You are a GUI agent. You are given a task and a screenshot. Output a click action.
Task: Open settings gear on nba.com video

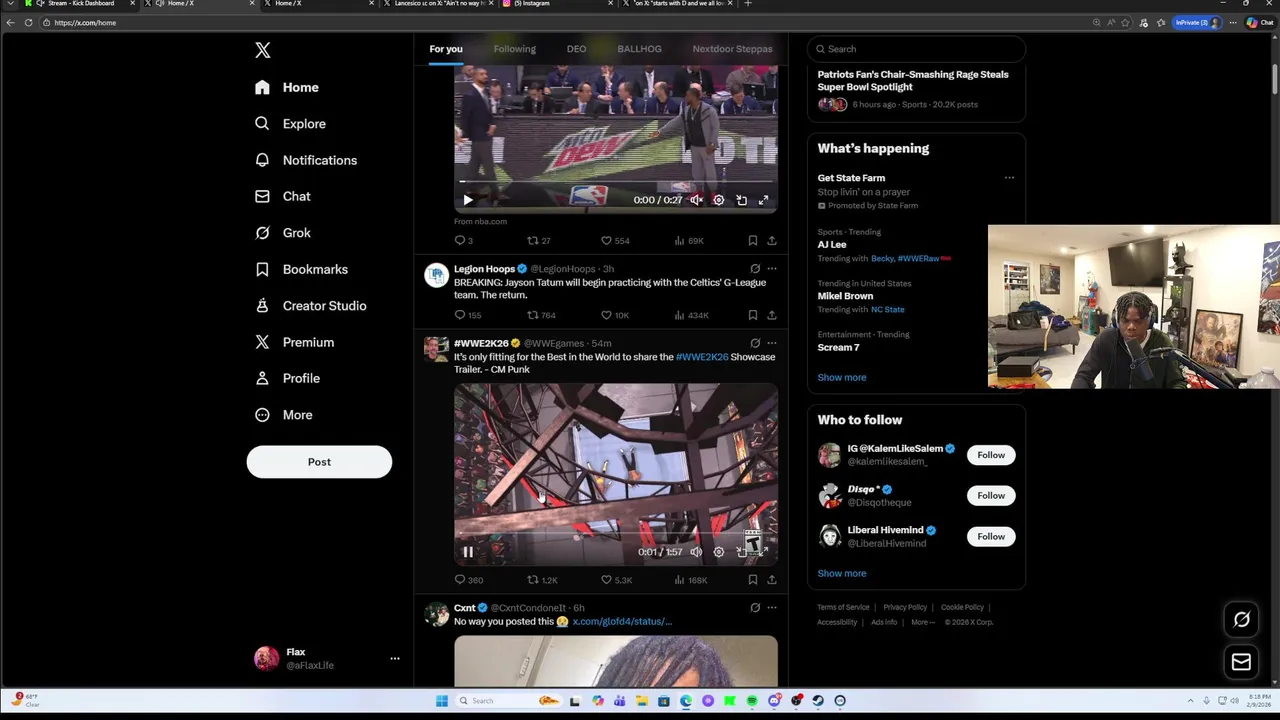(x=718, y=200)
